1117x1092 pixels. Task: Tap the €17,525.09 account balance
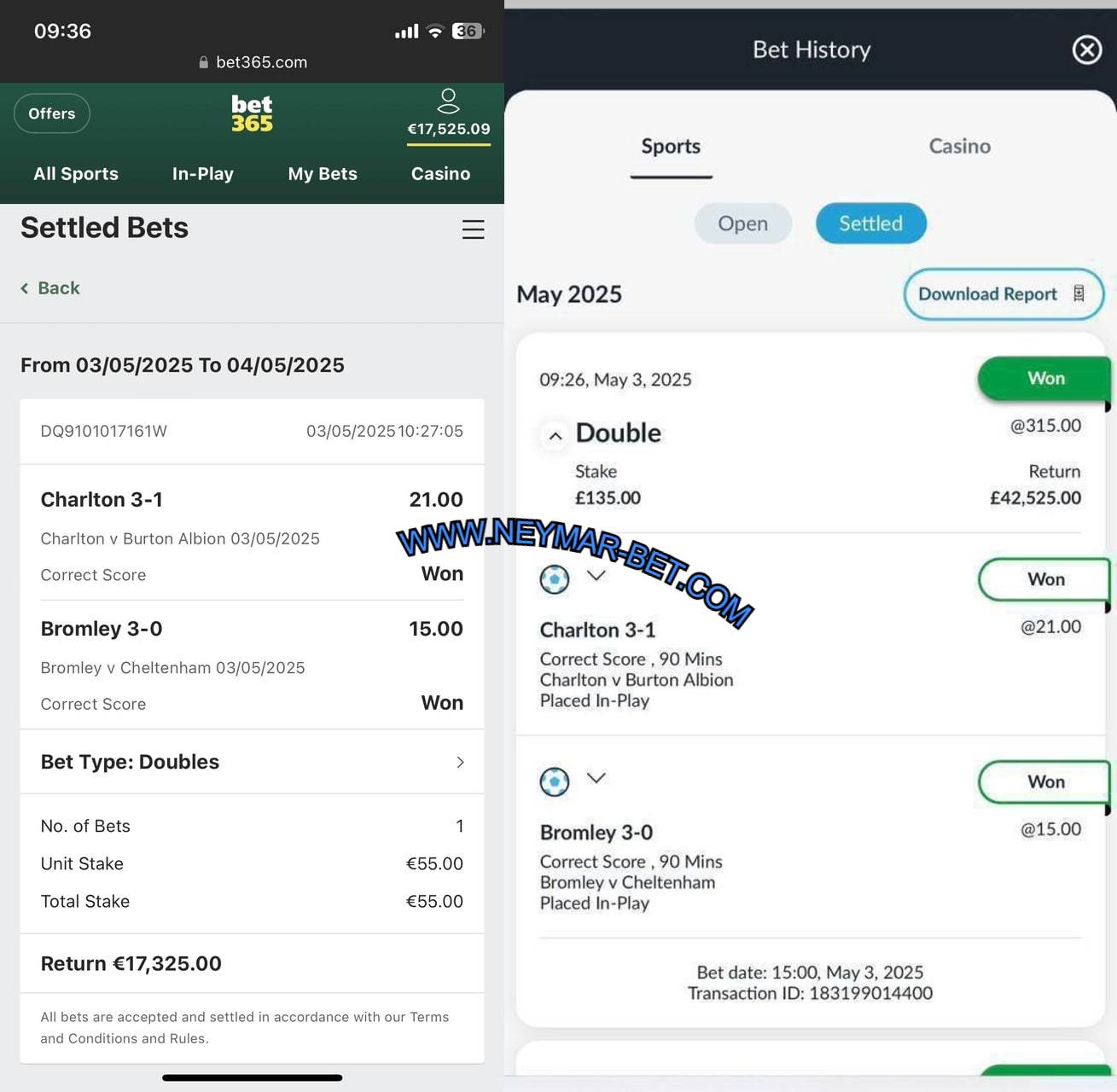point(449,130)
